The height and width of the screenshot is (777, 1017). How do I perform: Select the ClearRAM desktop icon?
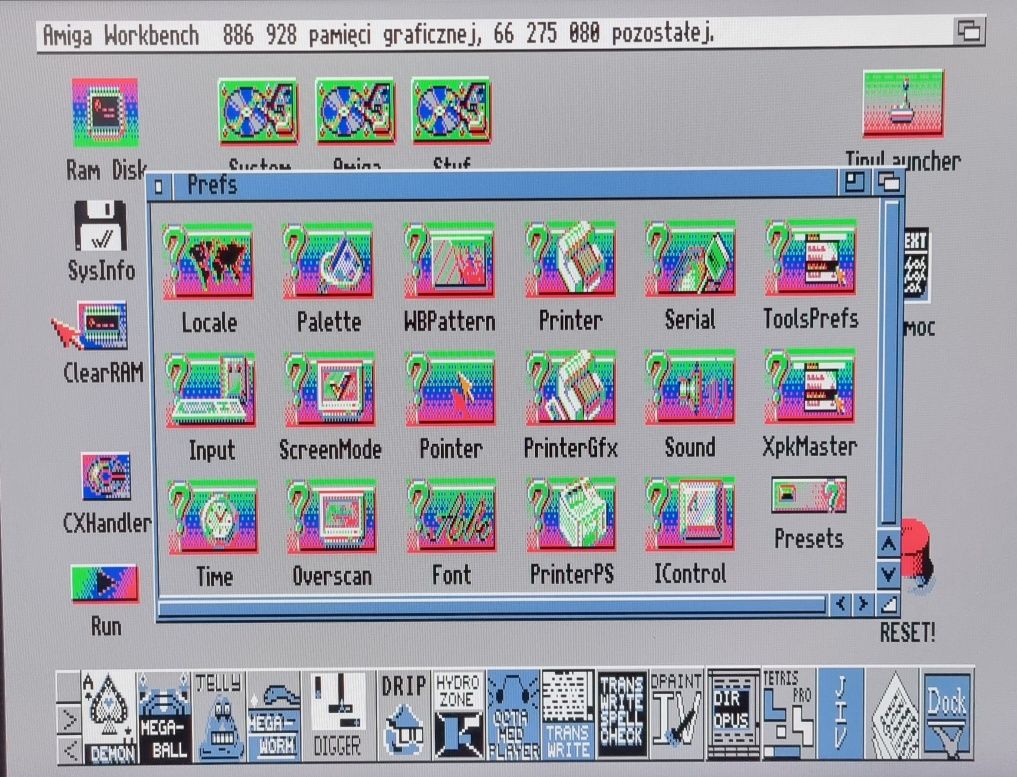pos(102,325)
